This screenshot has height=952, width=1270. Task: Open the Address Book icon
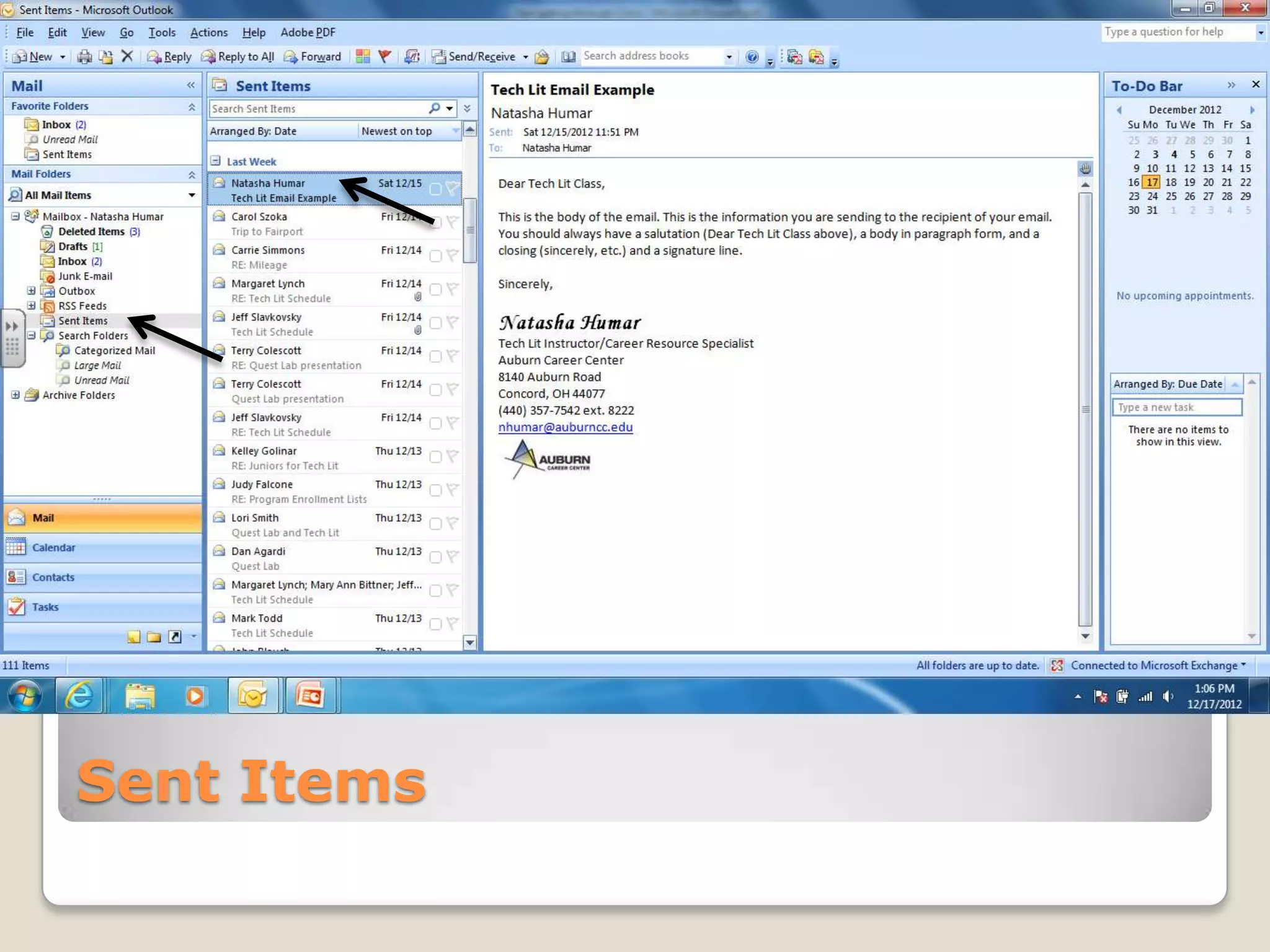point(568,56)
